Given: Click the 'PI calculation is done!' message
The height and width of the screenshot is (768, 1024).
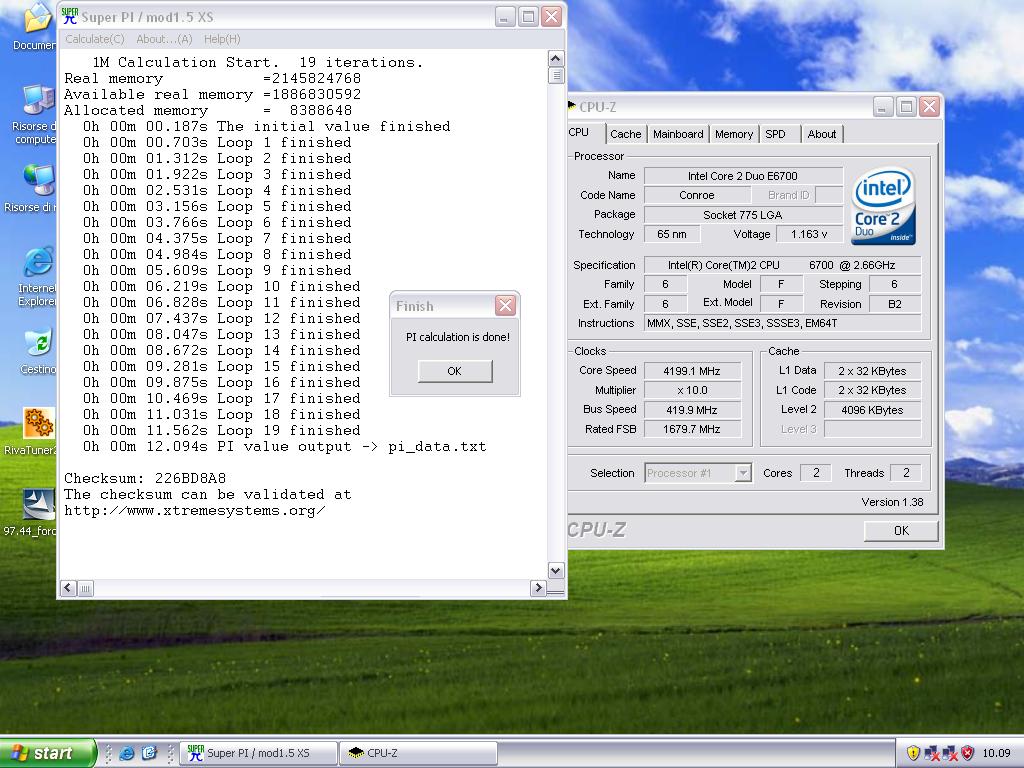Looking at the screenshot, I should [458, 337].
